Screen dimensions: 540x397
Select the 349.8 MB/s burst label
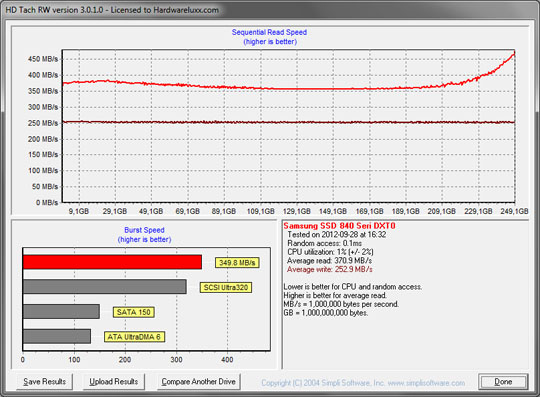[x=237, y=263]
